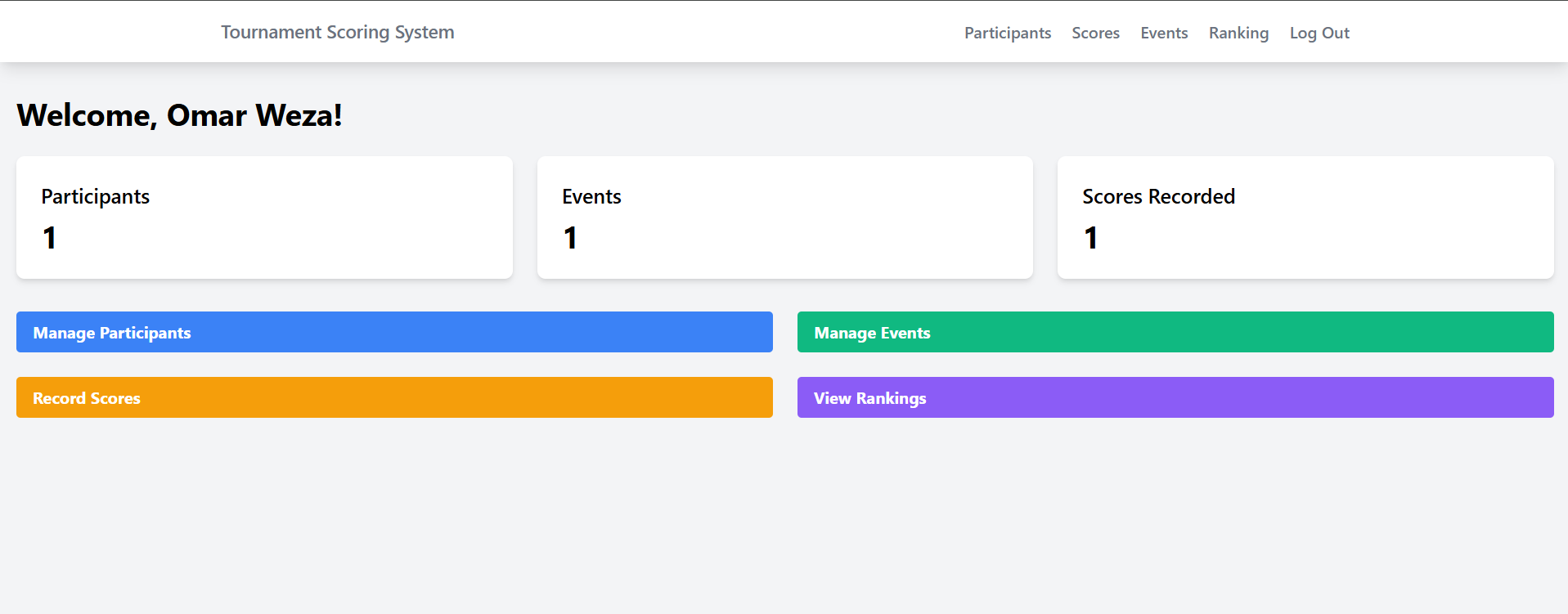Screen dimensions: 1568x614
Task: Log out using the Log Out link
Action: 1319,33
